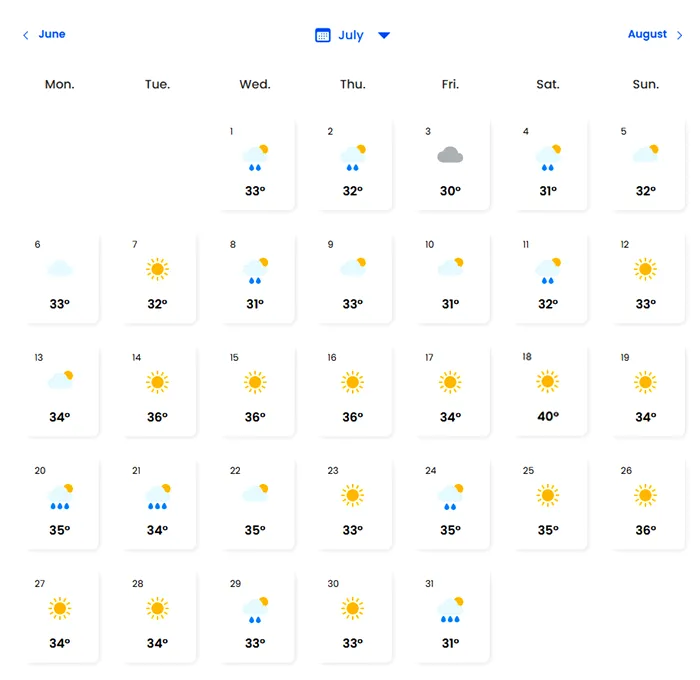Select the July month label
The height and width of the screenshot is (680, 700).
pos(351,35)
